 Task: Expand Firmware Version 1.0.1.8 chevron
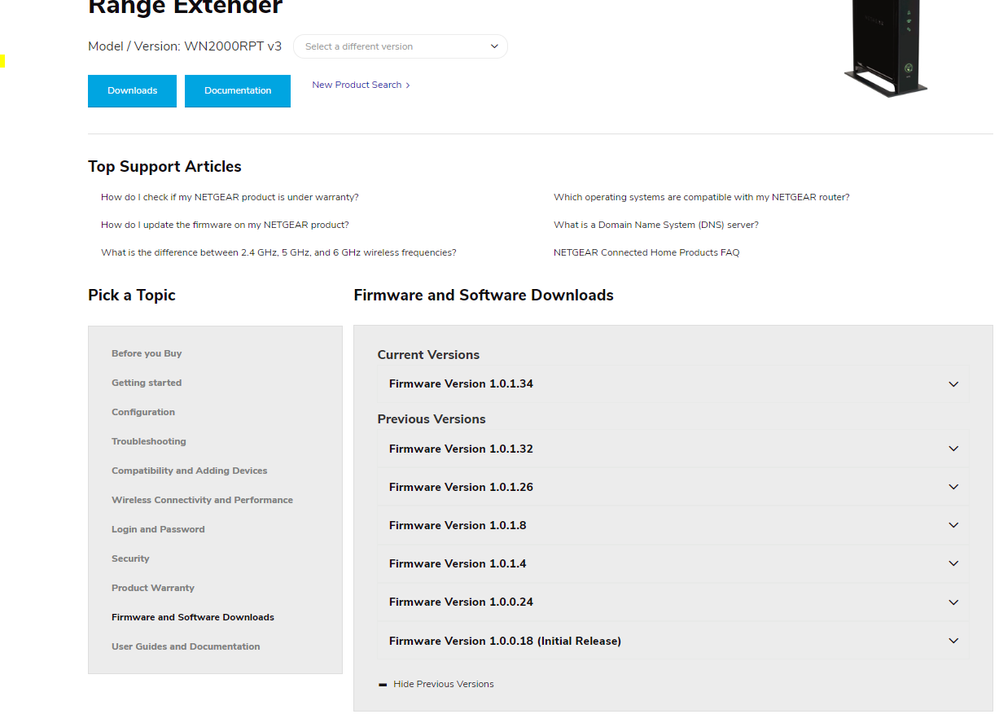coord(953,525)
